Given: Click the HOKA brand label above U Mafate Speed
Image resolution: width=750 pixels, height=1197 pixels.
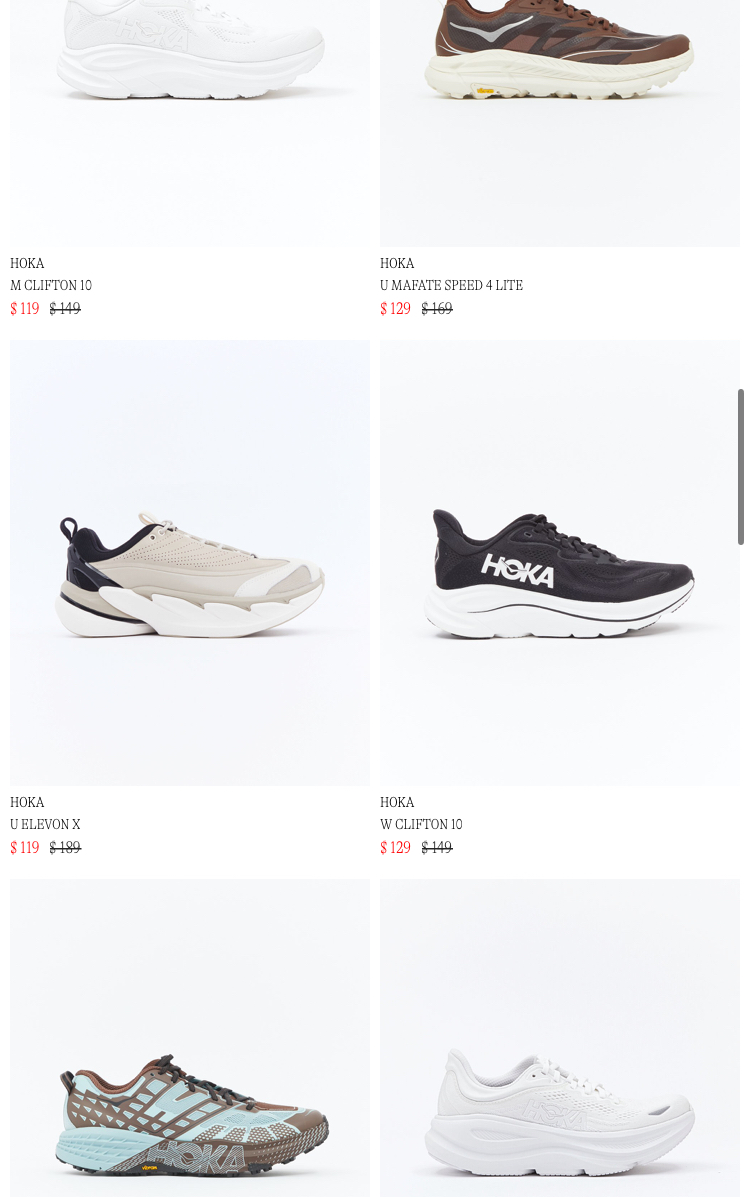Looking at the screenshot, I should coord(397,263).
